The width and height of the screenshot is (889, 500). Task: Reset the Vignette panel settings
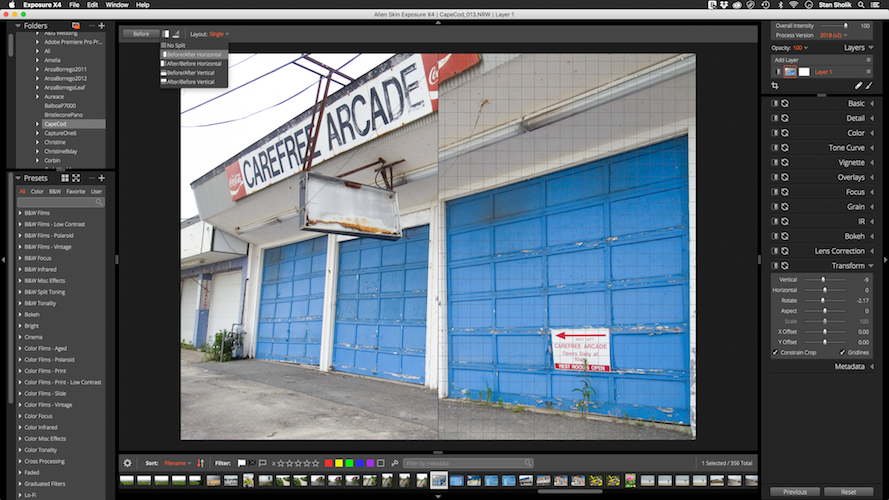click(785, 162)
